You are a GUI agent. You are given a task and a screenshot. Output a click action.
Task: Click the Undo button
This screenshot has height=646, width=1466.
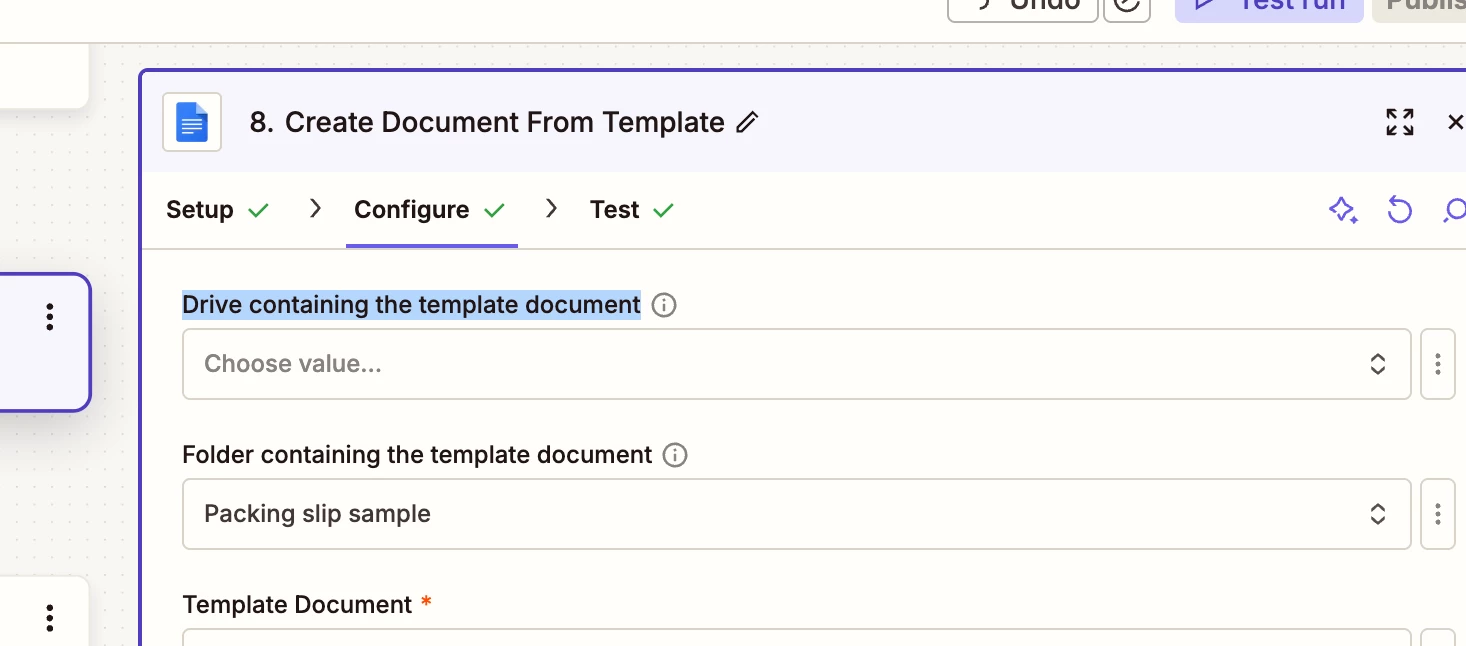[1022, 5]
